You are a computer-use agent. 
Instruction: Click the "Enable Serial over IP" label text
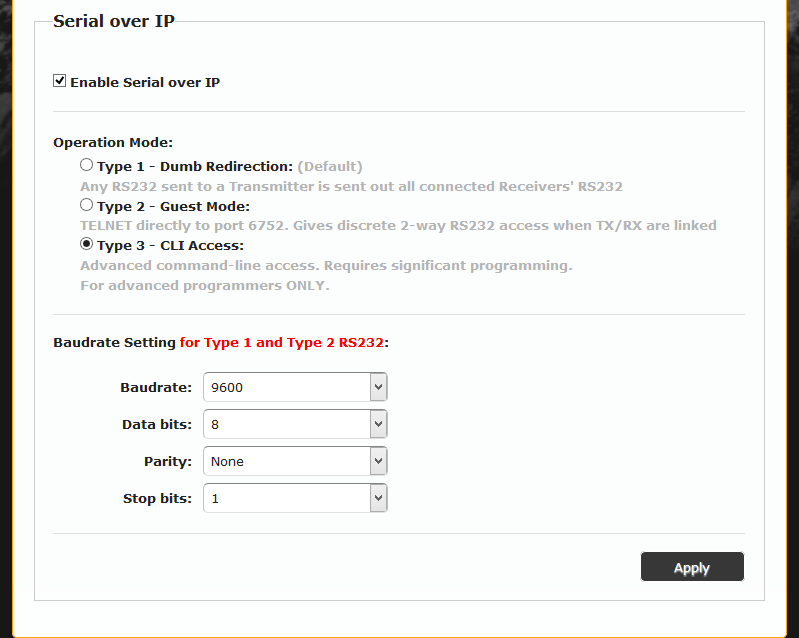[145, 82]
